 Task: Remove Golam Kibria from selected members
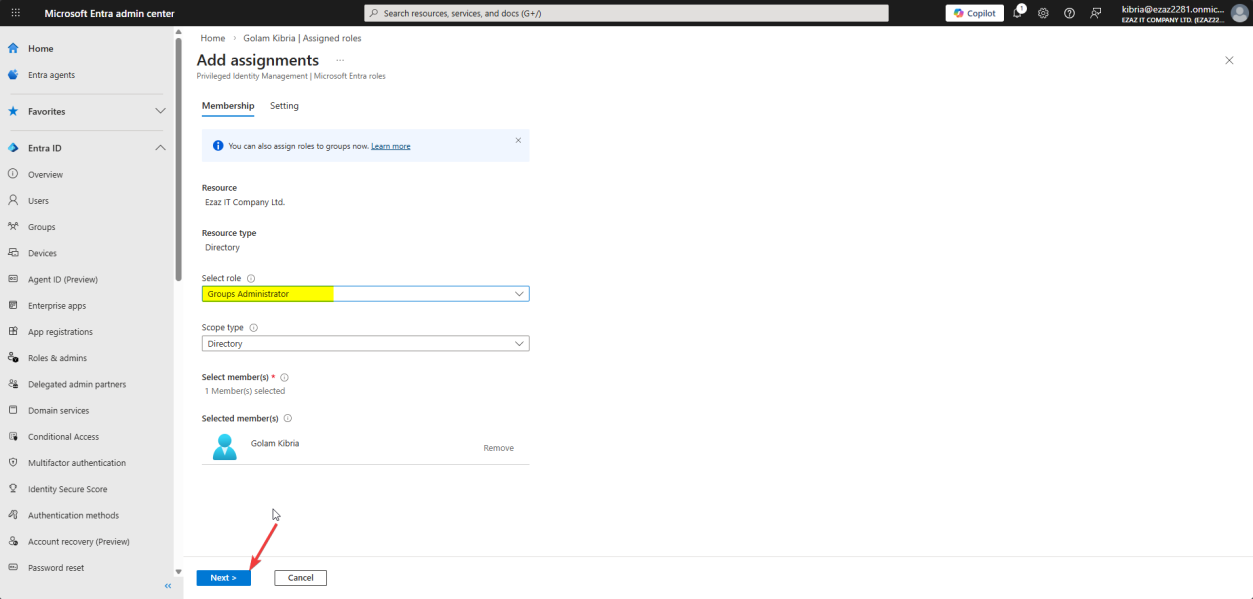click(x=499, y=448)
